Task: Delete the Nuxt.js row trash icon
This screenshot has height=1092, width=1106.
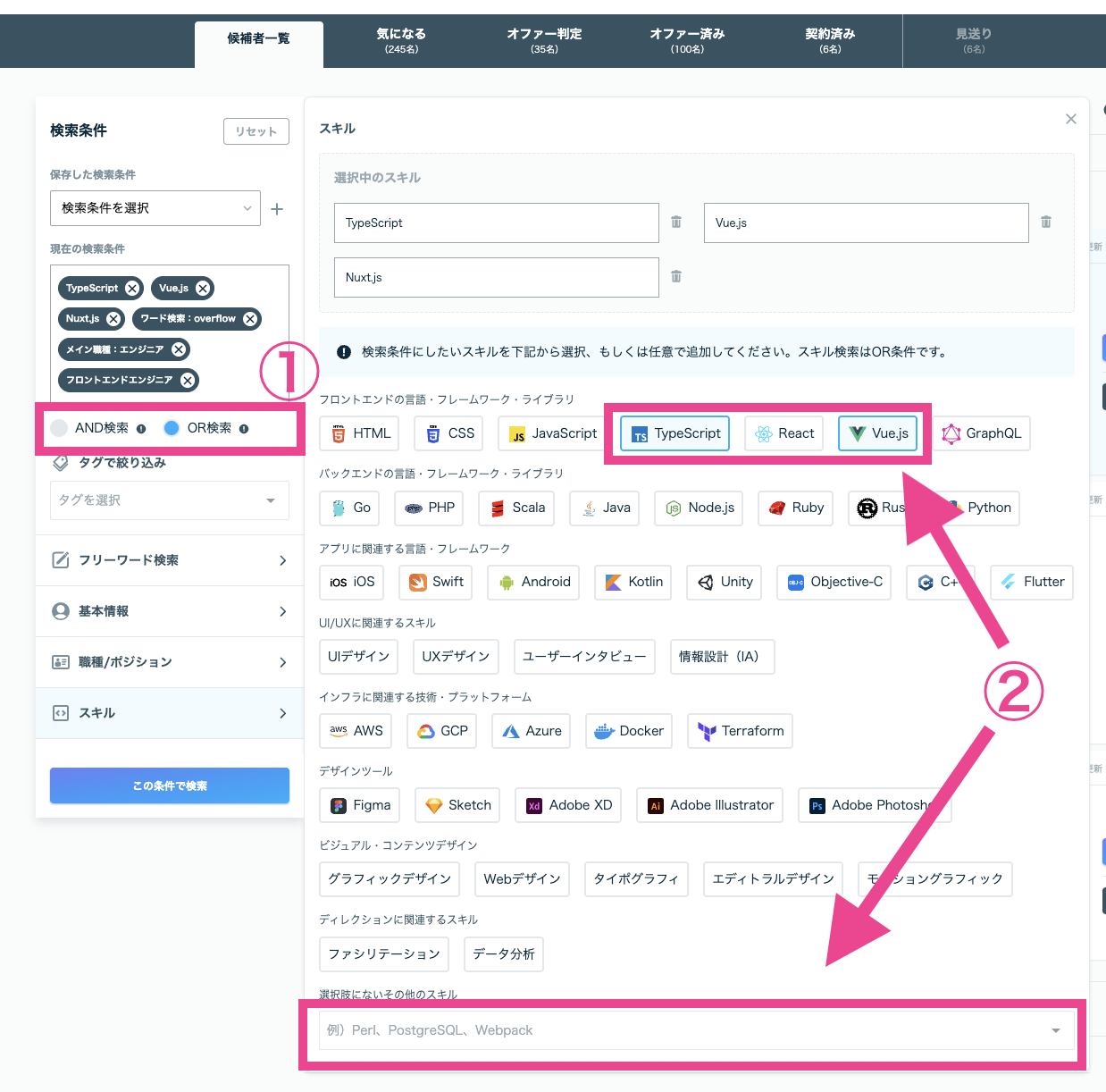Action: click(x=676, y=276)
